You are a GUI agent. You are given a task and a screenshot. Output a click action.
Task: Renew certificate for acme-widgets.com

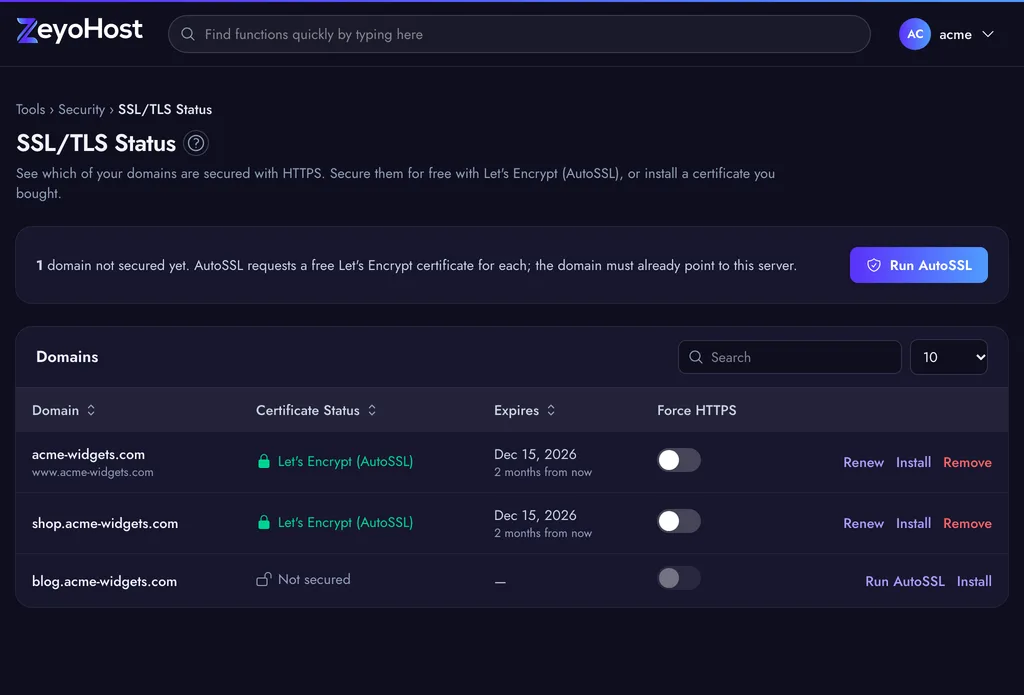click(863, 462)
